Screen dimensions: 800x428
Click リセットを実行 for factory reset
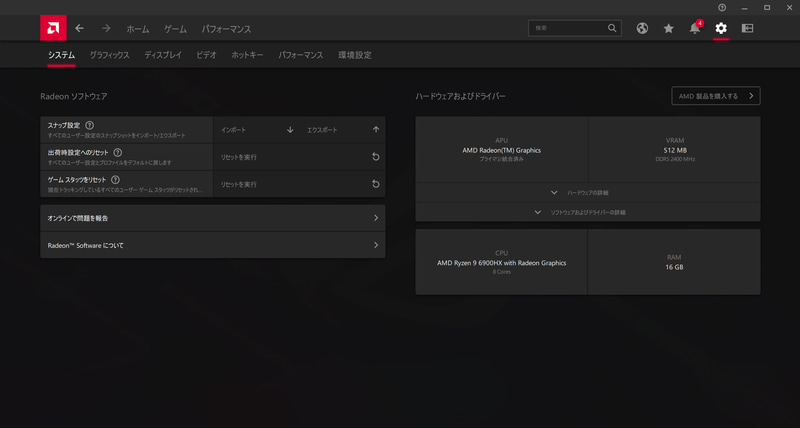pos(299,157)
